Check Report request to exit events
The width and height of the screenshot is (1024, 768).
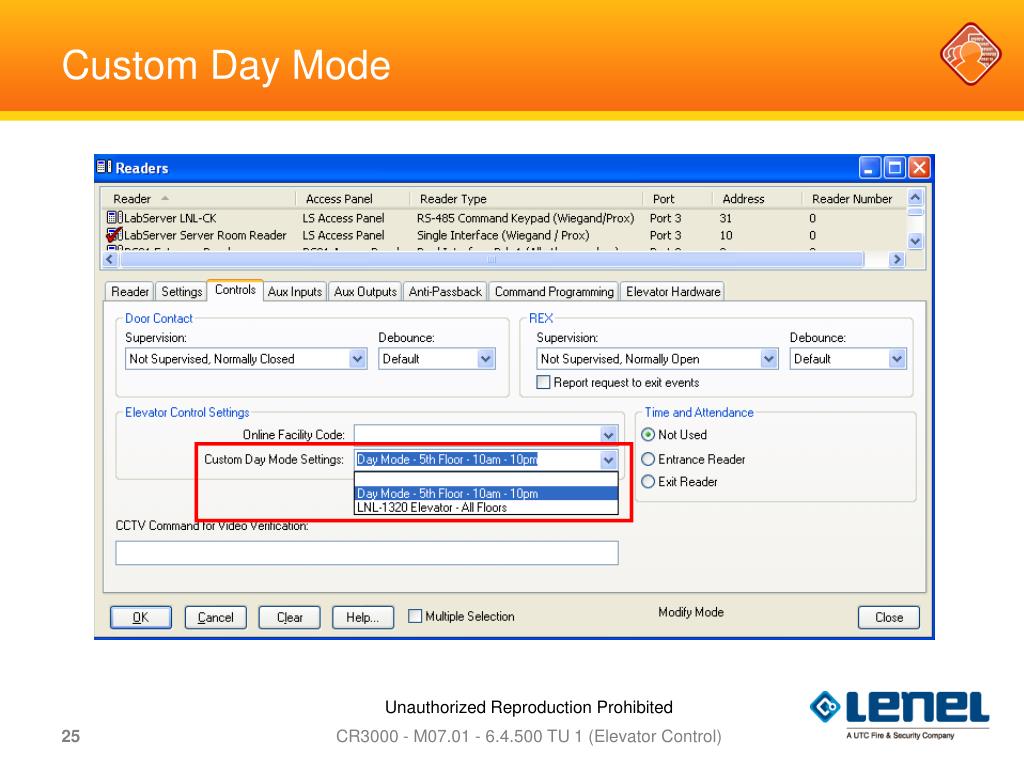543,382
